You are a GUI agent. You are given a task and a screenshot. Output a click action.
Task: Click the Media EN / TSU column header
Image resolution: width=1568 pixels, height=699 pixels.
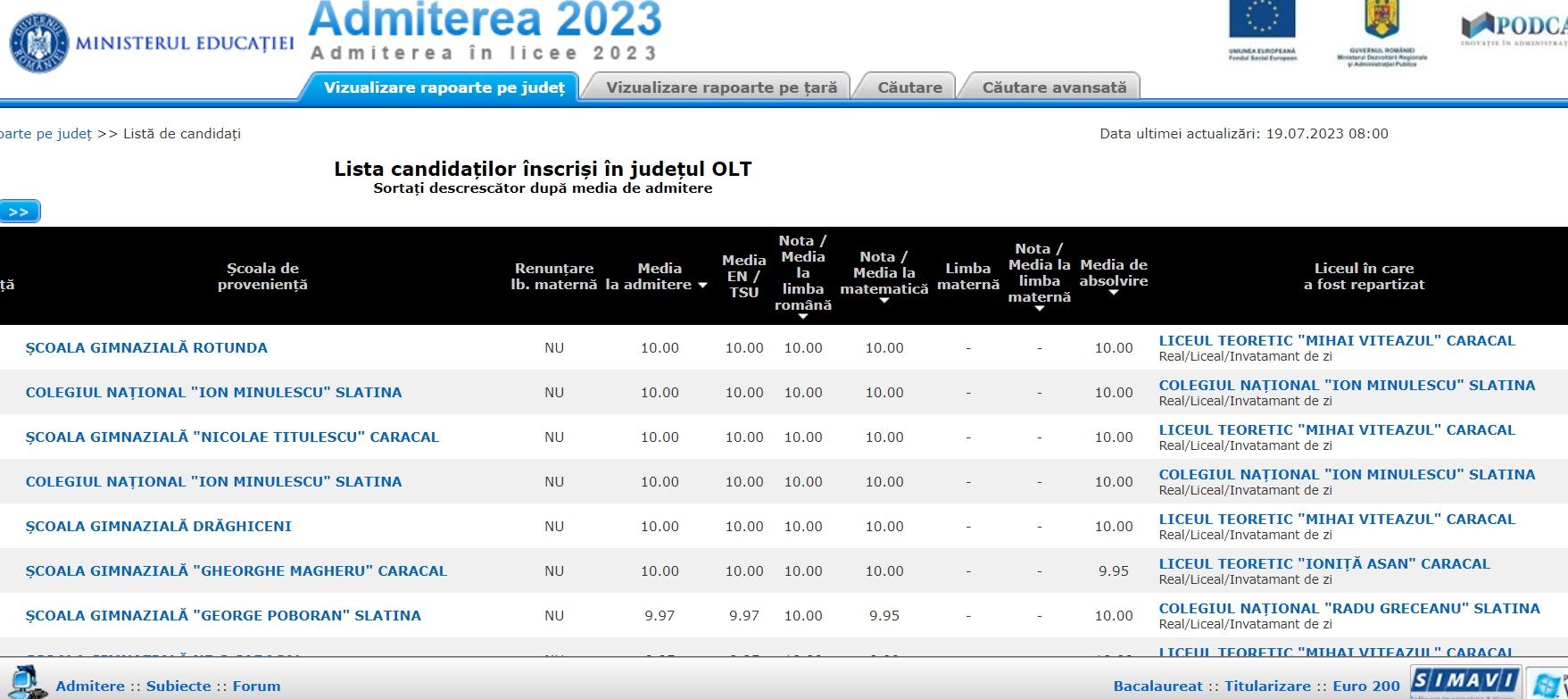[x=744, y=276]
